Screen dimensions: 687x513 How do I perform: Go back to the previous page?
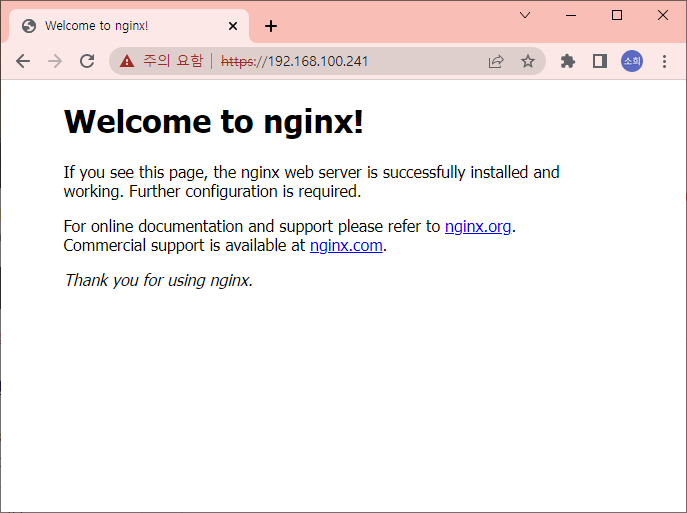[x=23, y=61]
